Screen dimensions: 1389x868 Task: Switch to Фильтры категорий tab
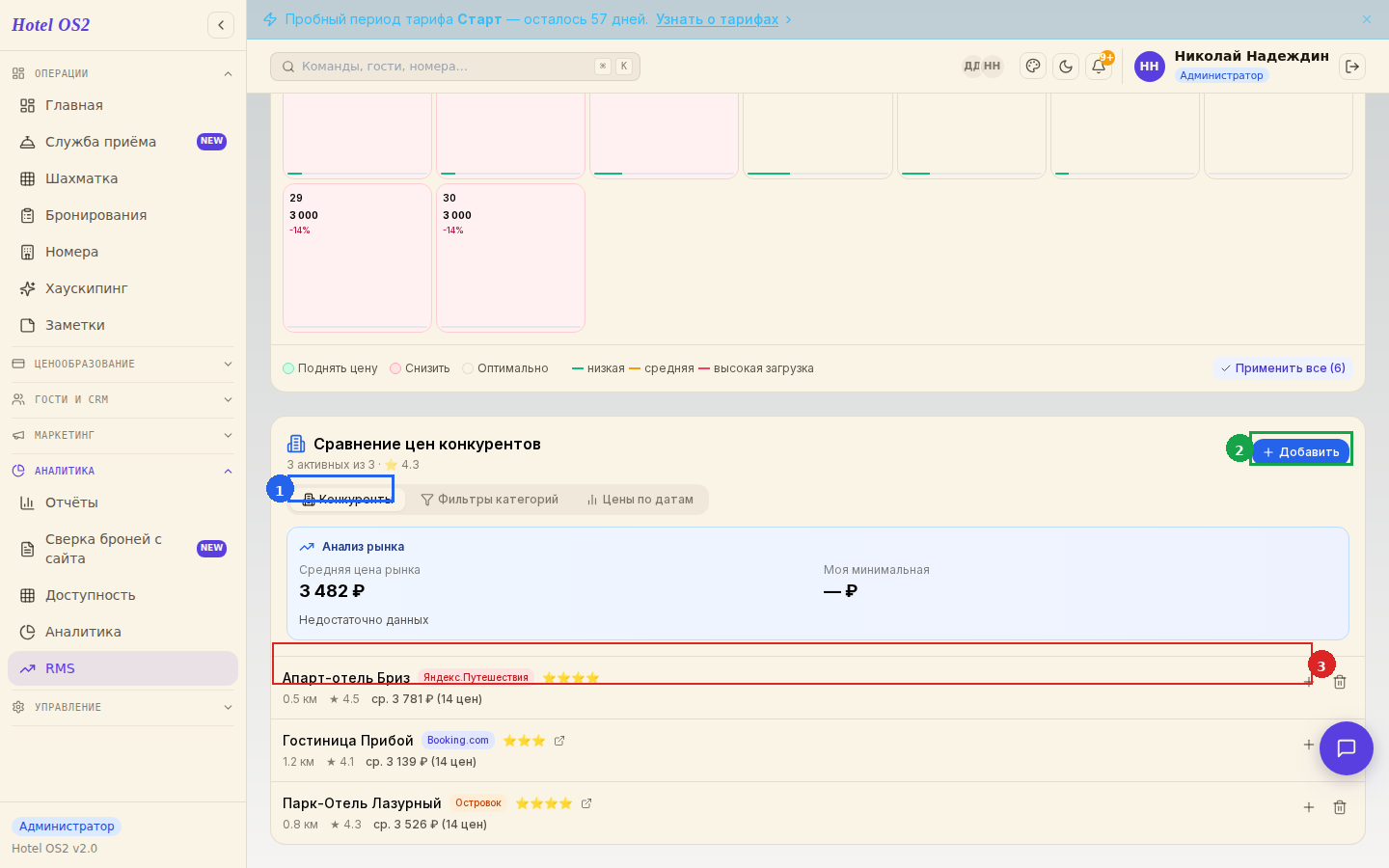click(490, 500)
